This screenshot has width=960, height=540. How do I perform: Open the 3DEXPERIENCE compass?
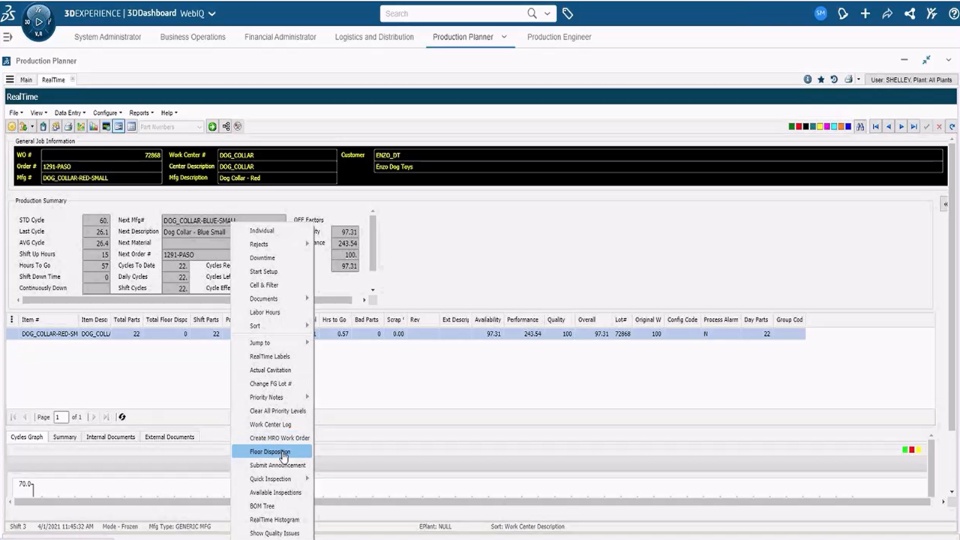(x=39, y=21)
